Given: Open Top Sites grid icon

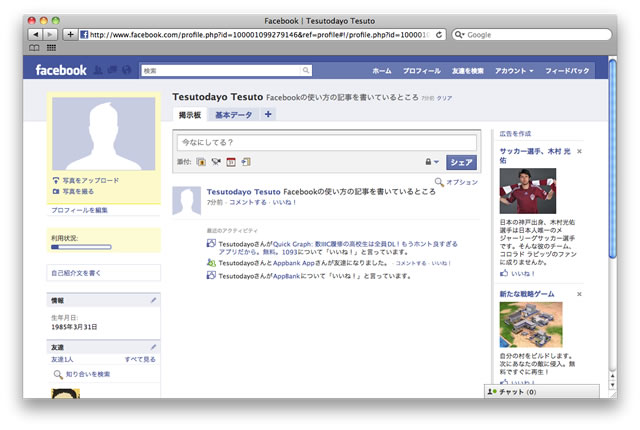Looking at the screenshot, I should click(51, 48).
